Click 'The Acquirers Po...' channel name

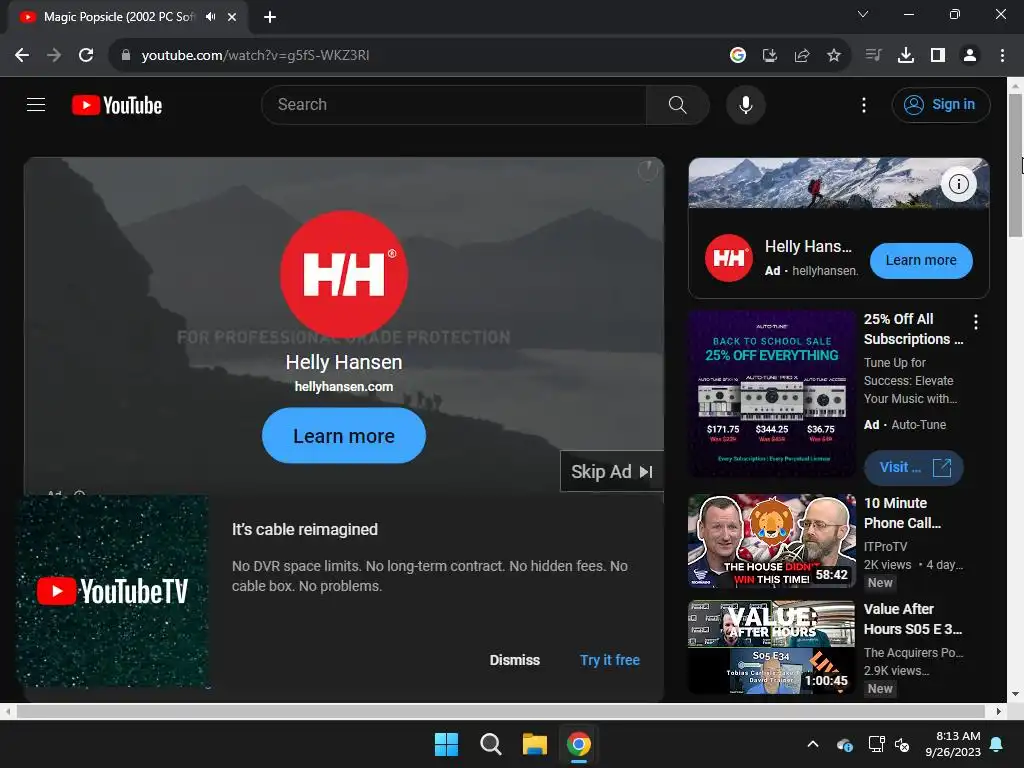point(913,652)
